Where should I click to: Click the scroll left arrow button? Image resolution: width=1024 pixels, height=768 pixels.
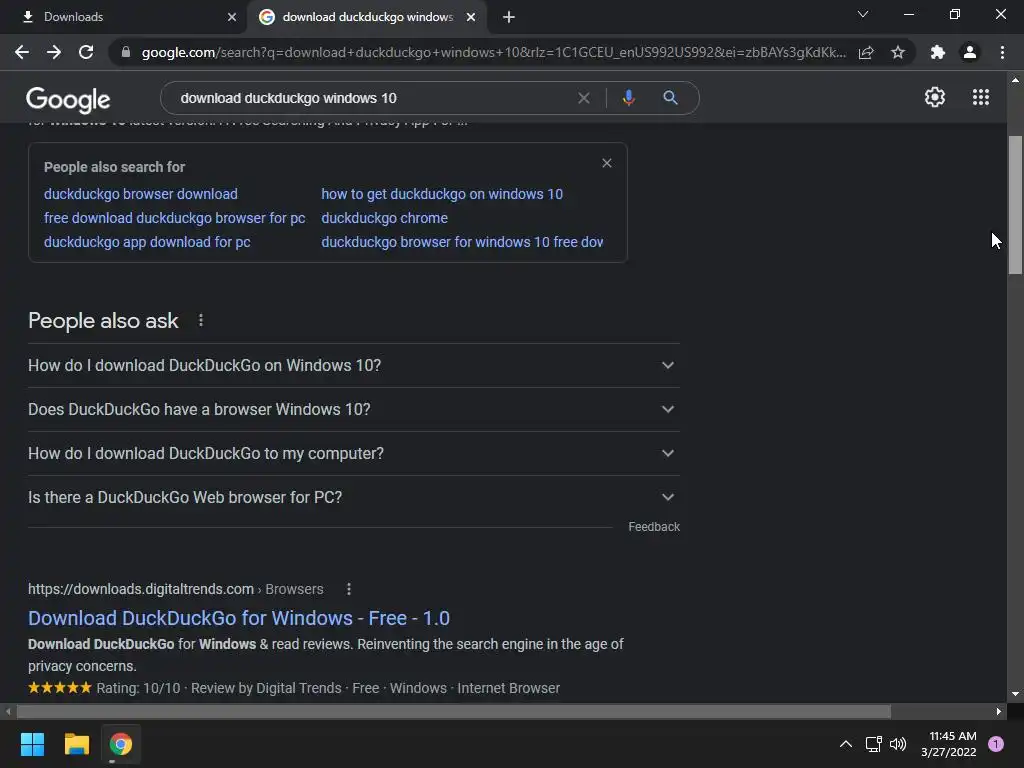pyautogui.click(x=8, y=712)
